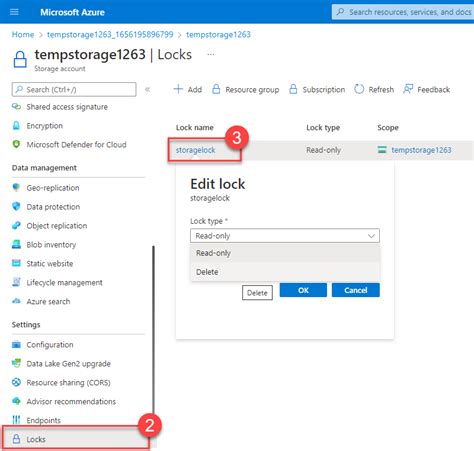
Task: Click Refresh toolbar label
Action: [x=381, y=89]
